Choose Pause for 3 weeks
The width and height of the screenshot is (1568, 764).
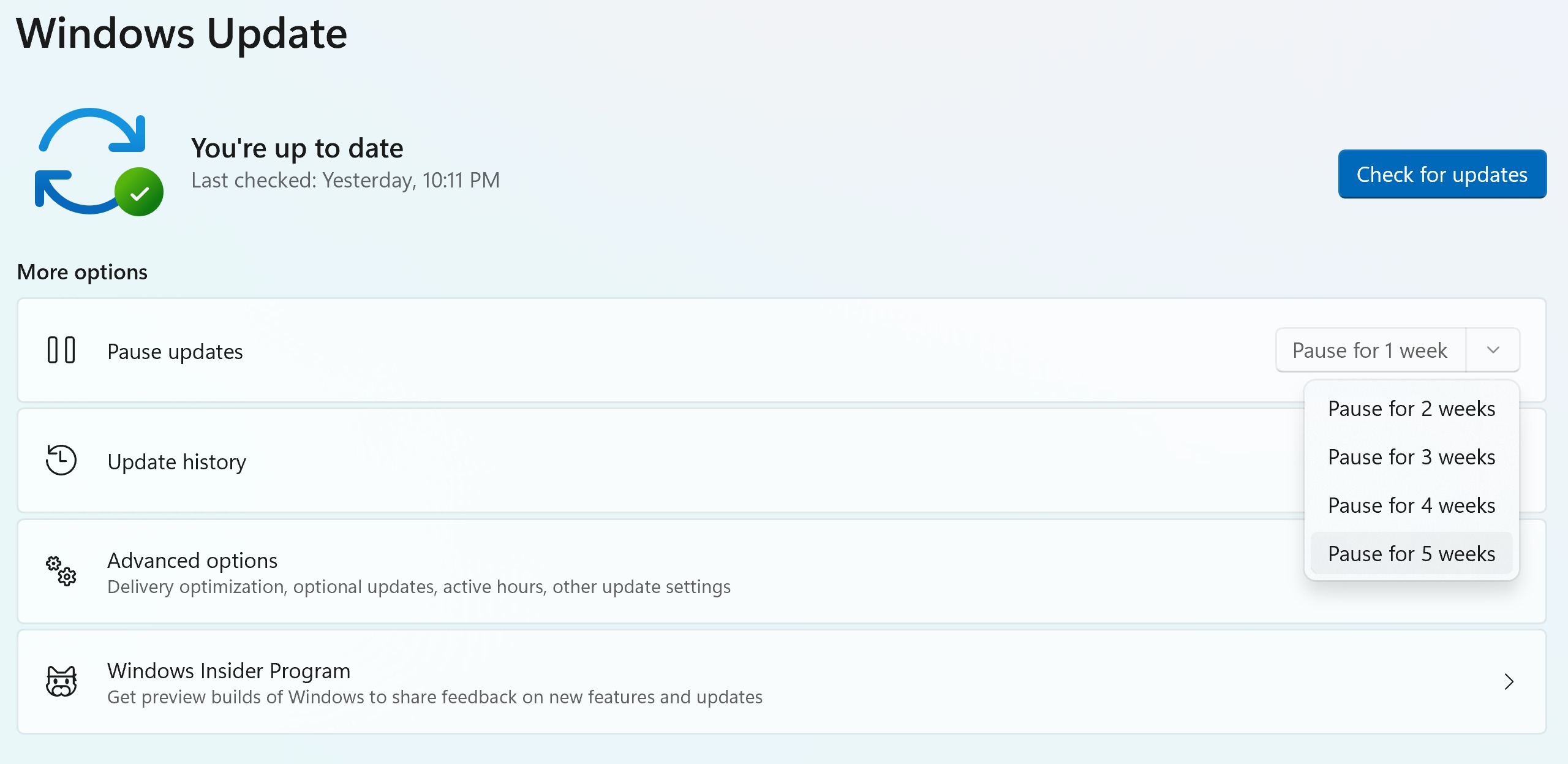coord(1411,457)
